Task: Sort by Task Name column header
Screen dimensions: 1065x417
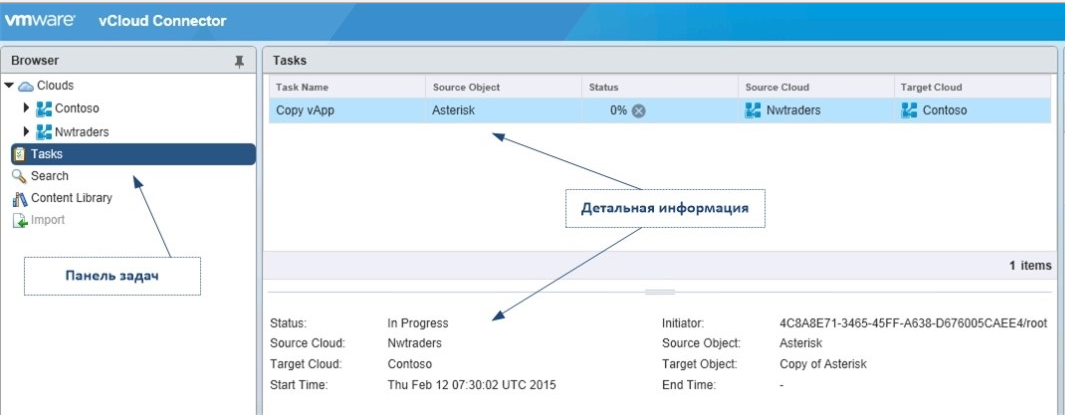Action: pyautogui.click(x=347, y=87)
